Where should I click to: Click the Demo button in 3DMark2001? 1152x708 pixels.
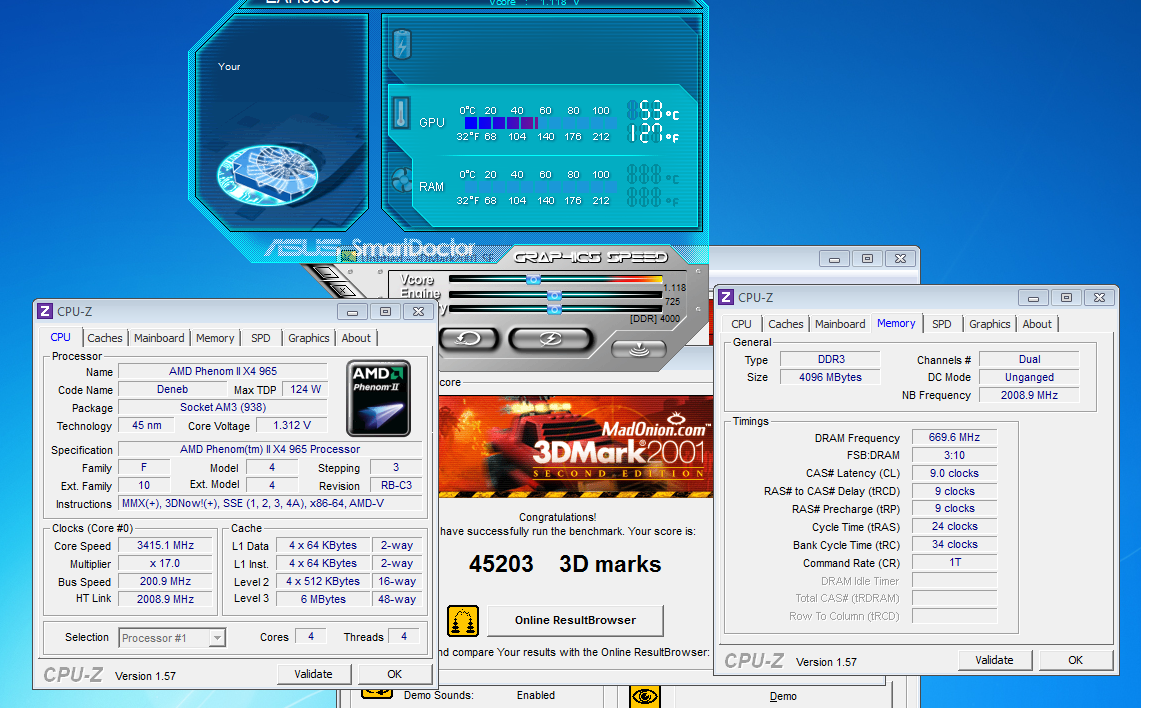[783, 696]
